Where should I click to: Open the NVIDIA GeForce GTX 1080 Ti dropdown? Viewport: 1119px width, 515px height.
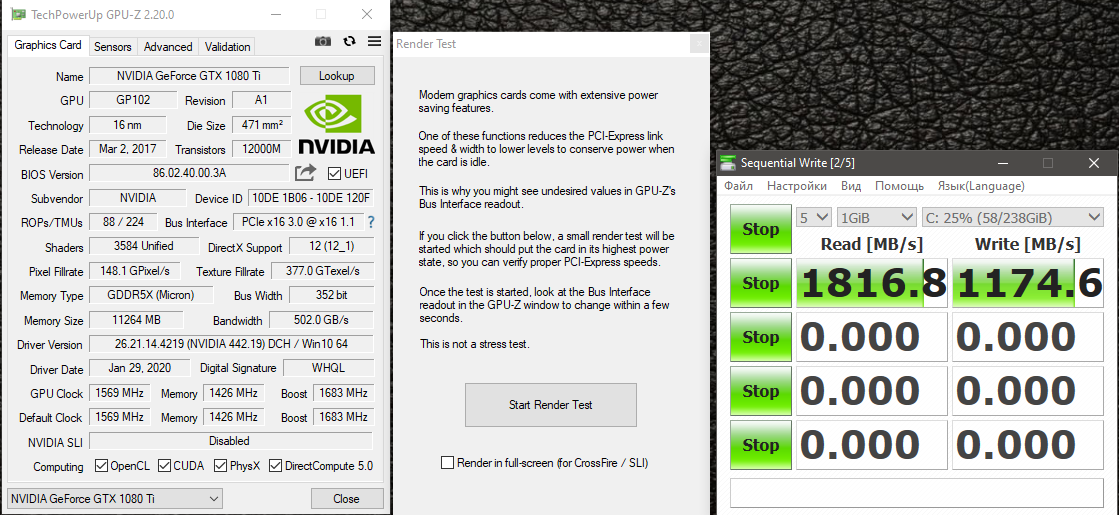(114, 499)
